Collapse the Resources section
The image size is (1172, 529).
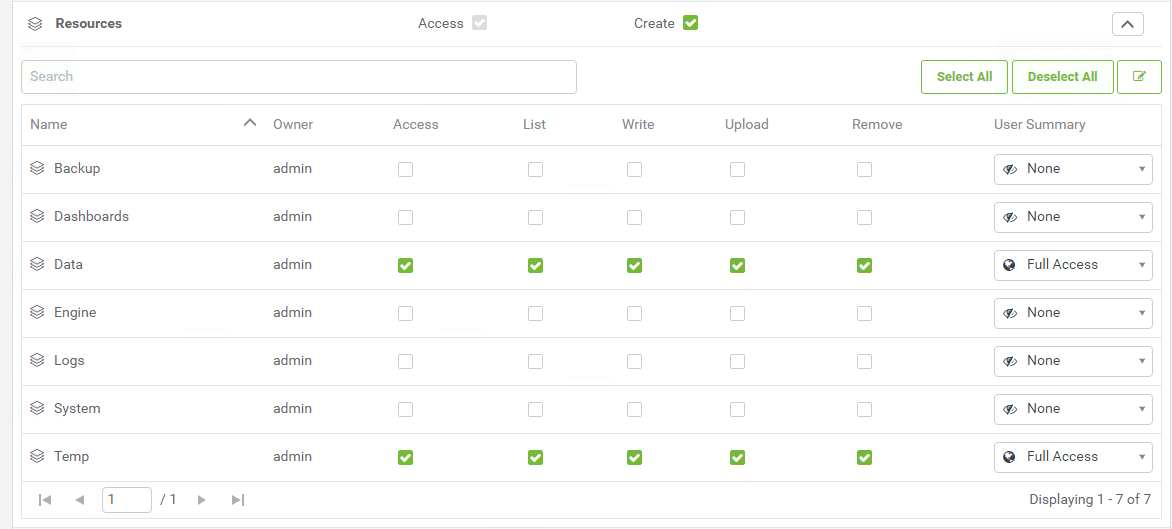pyautogui.click(x=1127, y=24)
